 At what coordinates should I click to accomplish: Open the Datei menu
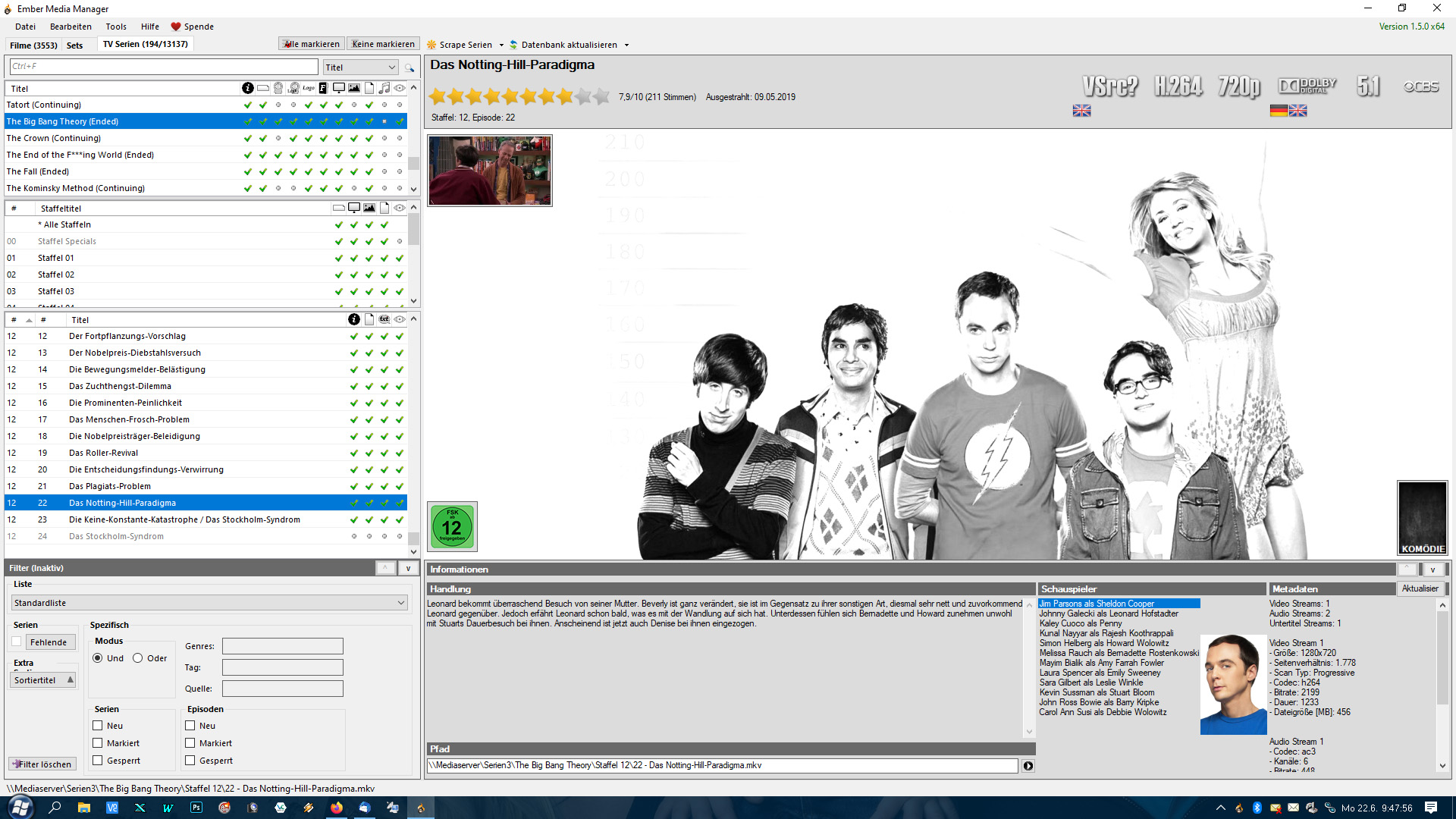pos(25,27)
